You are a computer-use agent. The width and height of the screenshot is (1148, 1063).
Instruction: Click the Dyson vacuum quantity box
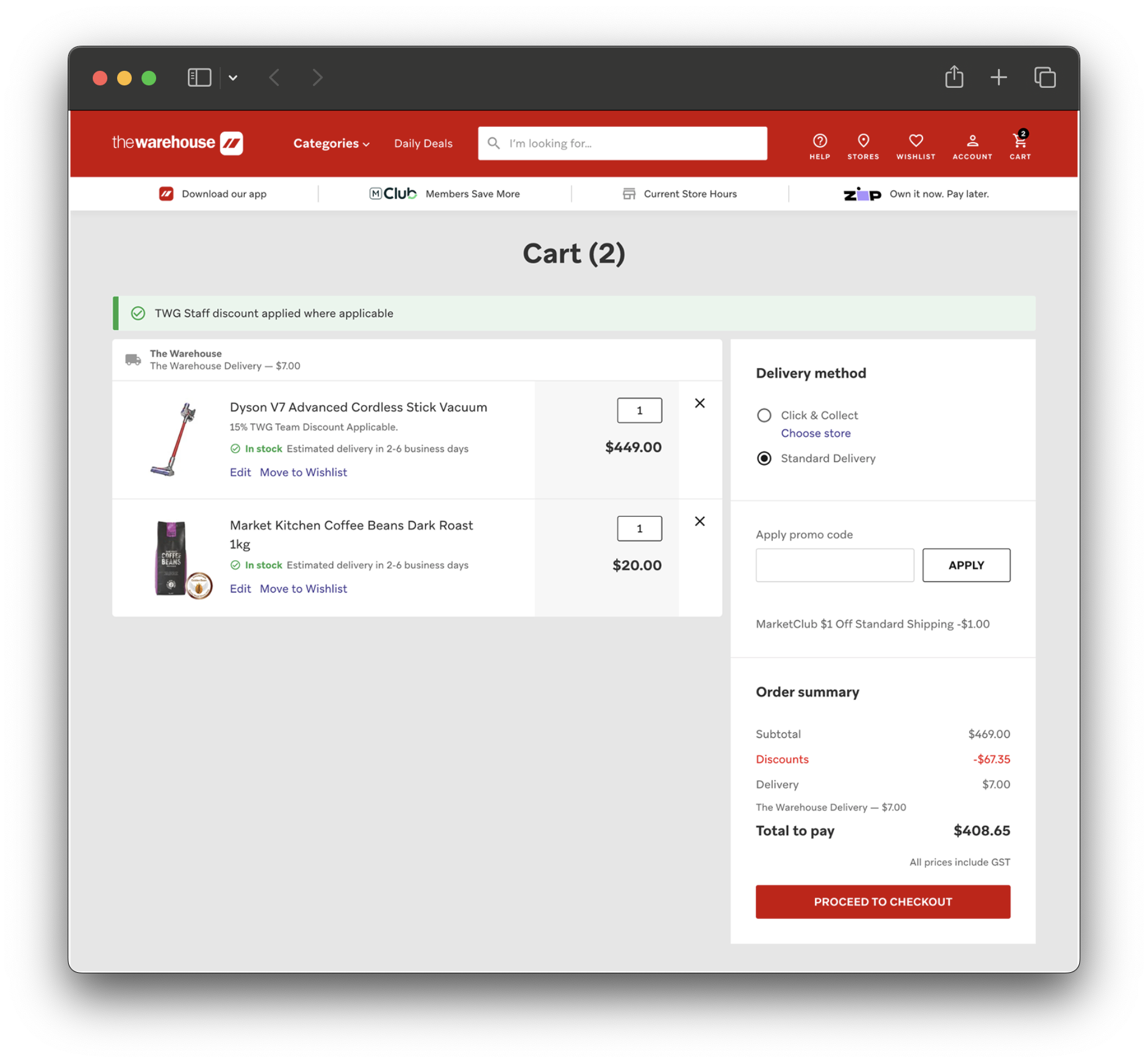(x=639, y=411)
